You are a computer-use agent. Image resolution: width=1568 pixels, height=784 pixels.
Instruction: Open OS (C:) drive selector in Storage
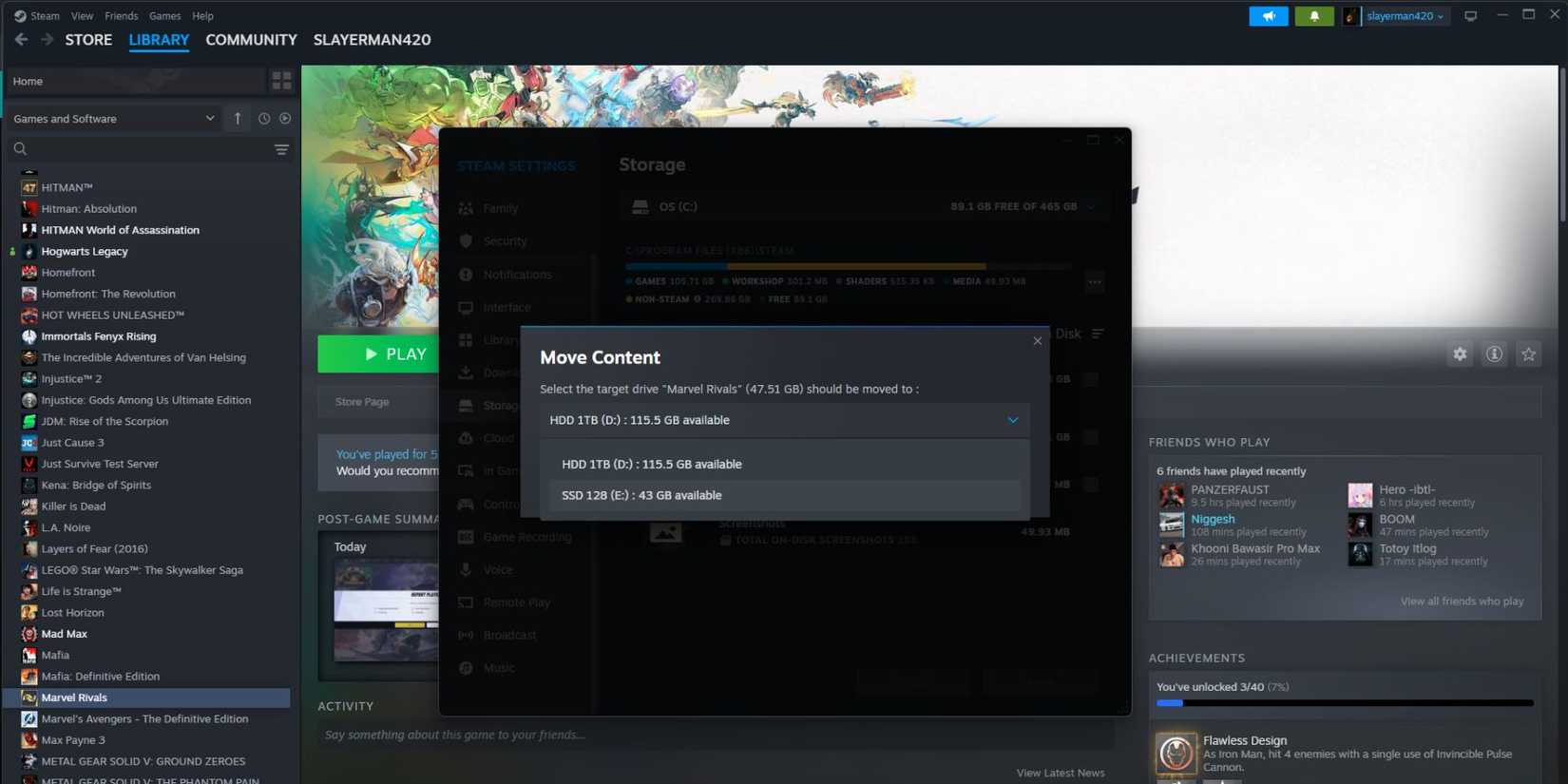click(x=863, y=206)
